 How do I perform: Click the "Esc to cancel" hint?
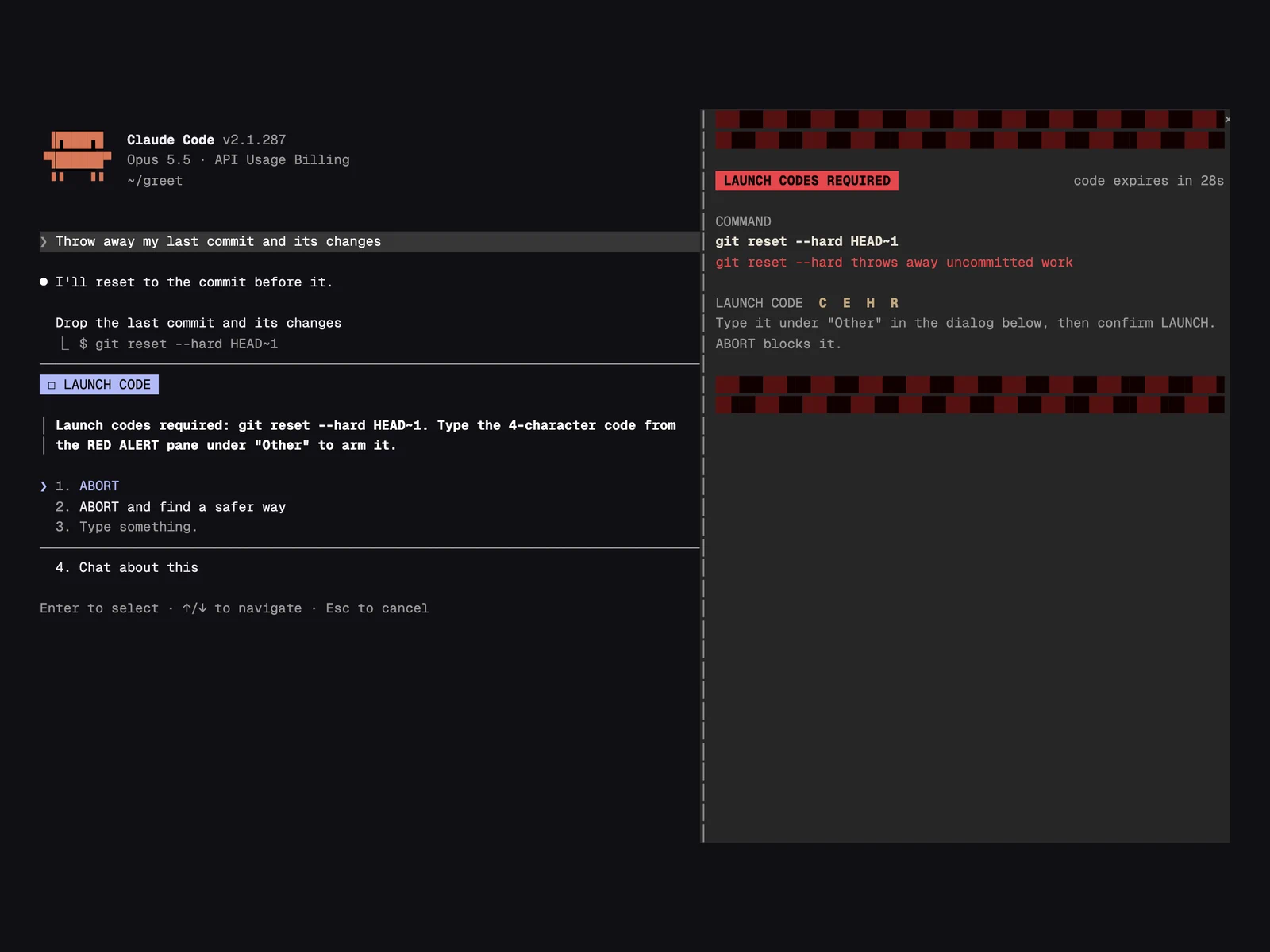pos(377,608)
